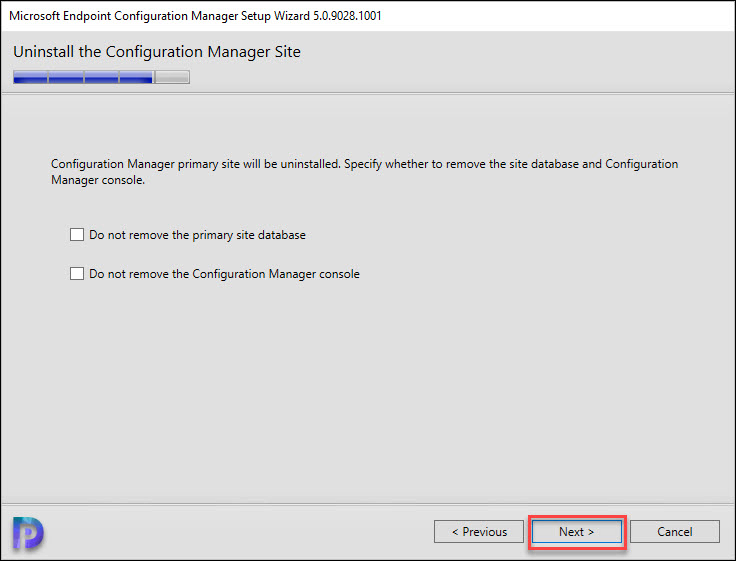Image resolution: width=736 pixels, height=561 pixels.
Task: Click the third filled progress bar segment
Action: pyautogui.click(x=101, y=77)
